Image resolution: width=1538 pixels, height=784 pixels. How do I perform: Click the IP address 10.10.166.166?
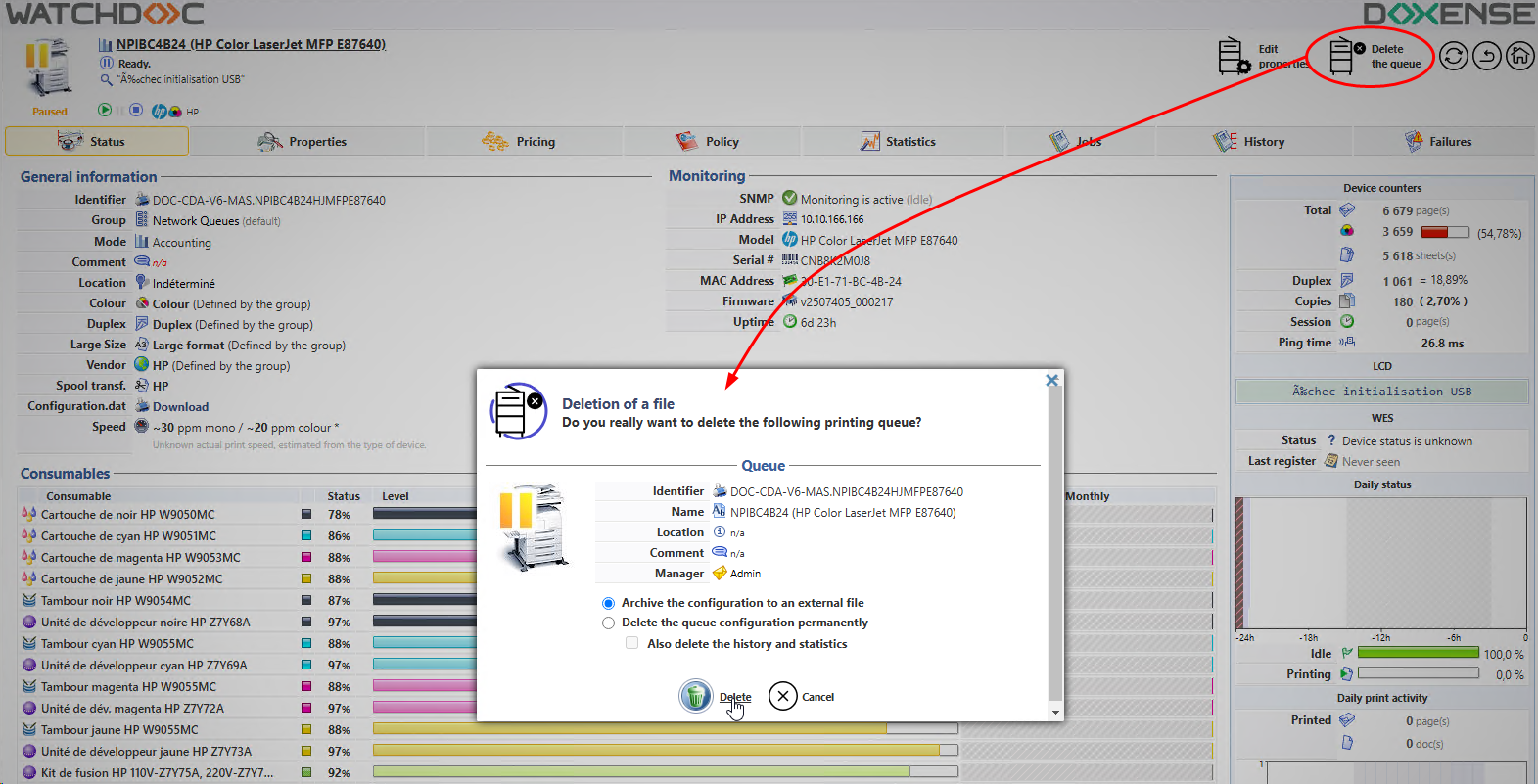click(x=832, y=219)
